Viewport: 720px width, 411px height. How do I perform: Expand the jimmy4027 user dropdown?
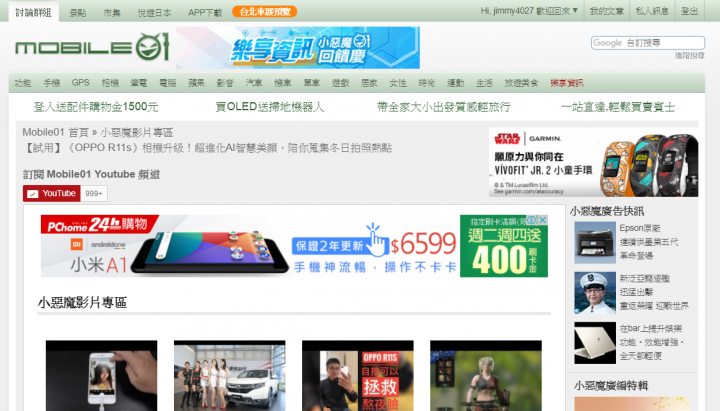[529, 11]
